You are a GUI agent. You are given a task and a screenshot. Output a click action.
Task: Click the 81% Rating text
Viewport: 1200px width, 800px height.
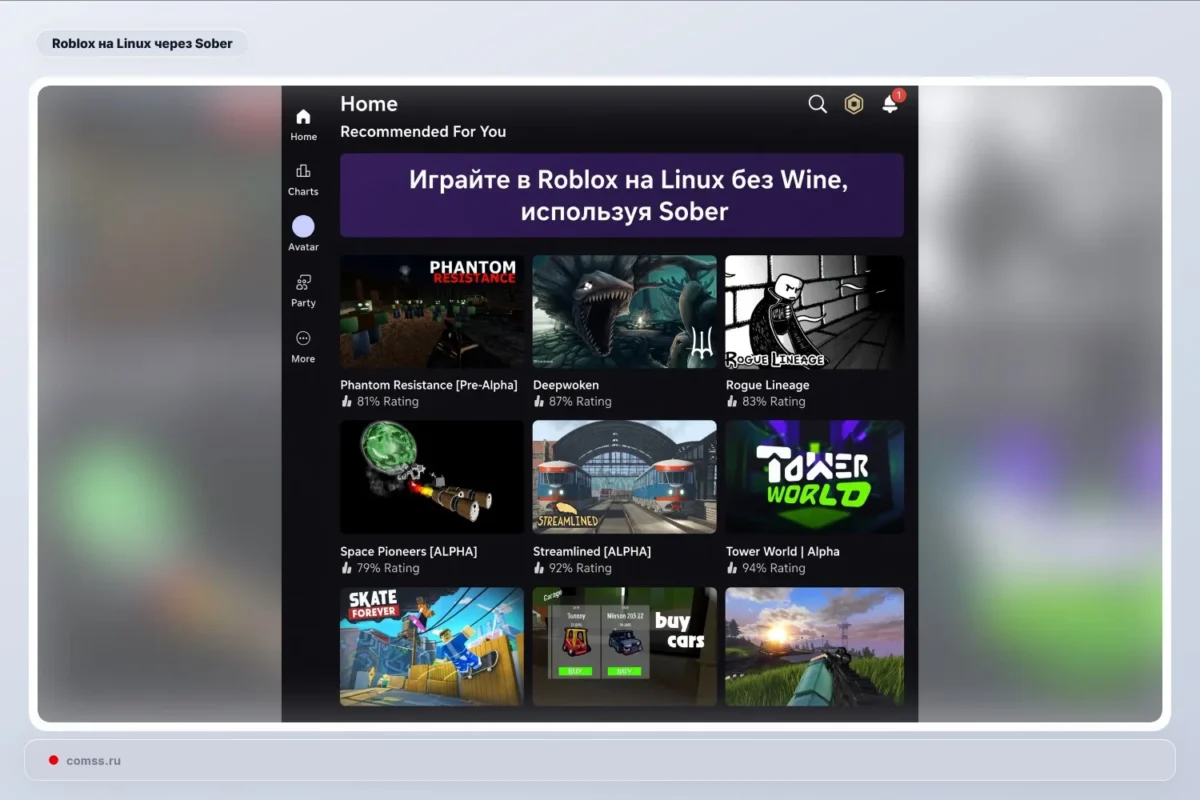pyautogui.click(x=388, y=401)
